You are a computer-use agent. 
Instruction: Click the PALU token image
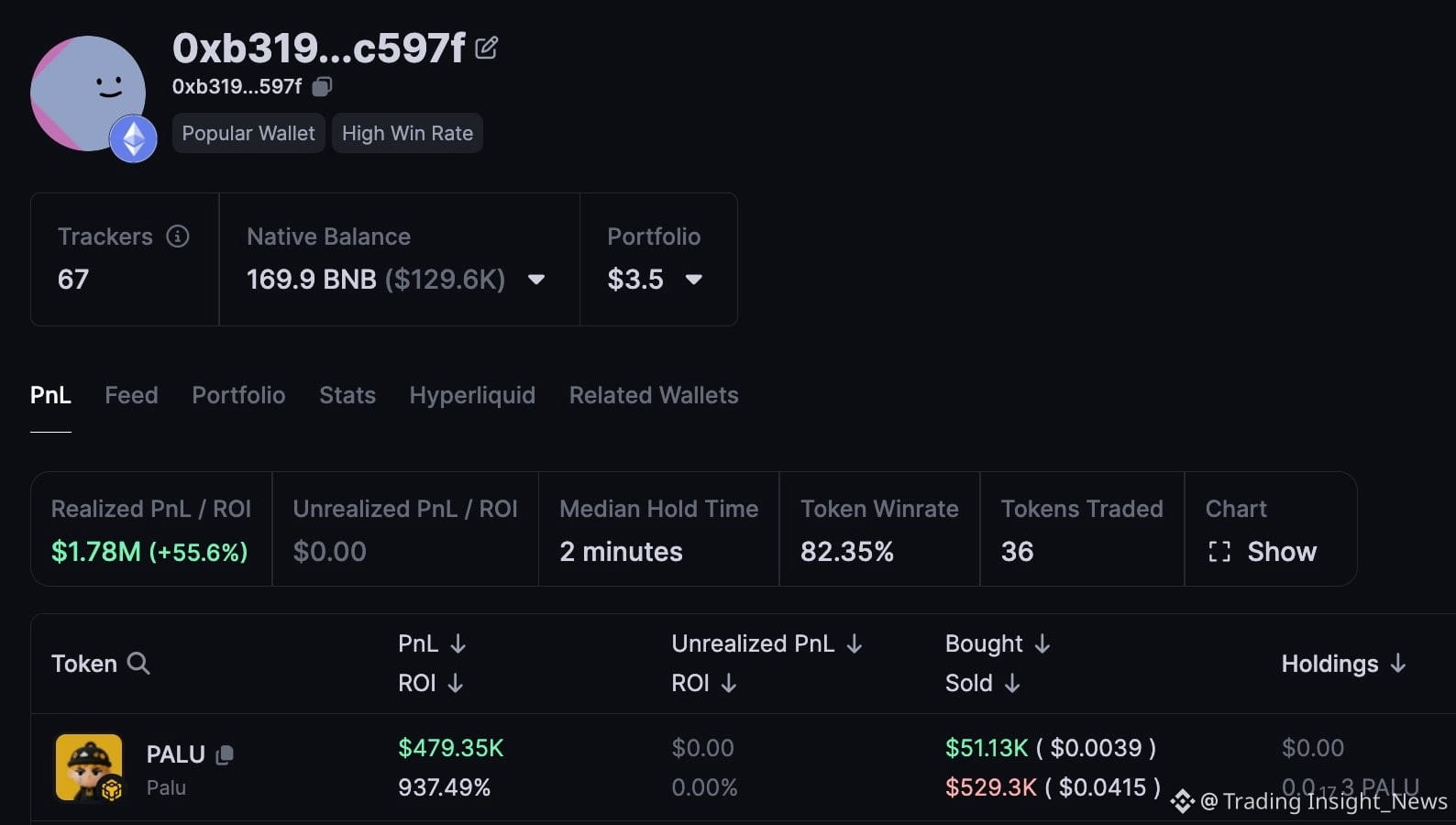(89, 767)
